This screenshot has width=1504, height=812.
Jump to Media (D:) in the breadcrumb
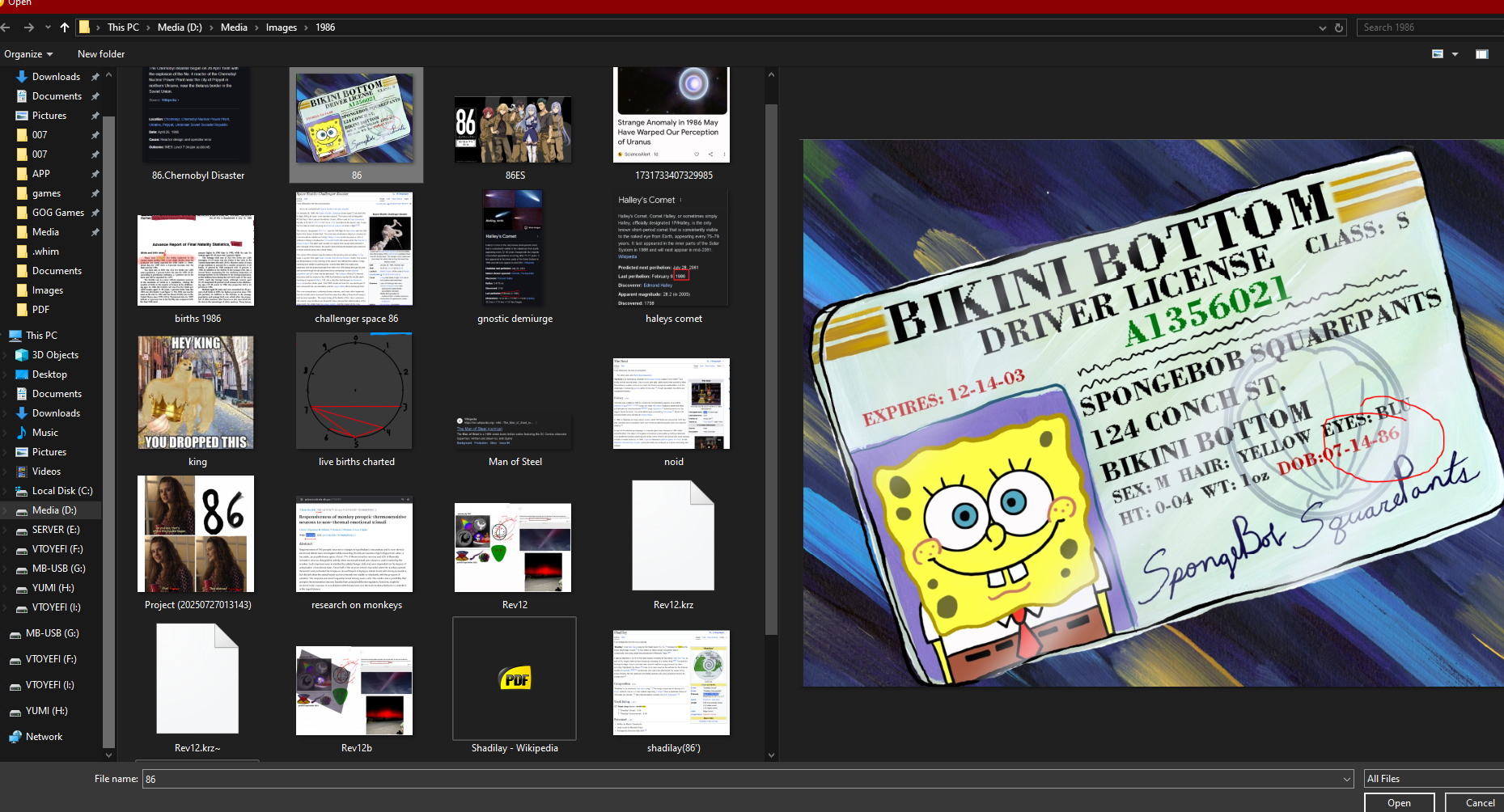(180, 27)
